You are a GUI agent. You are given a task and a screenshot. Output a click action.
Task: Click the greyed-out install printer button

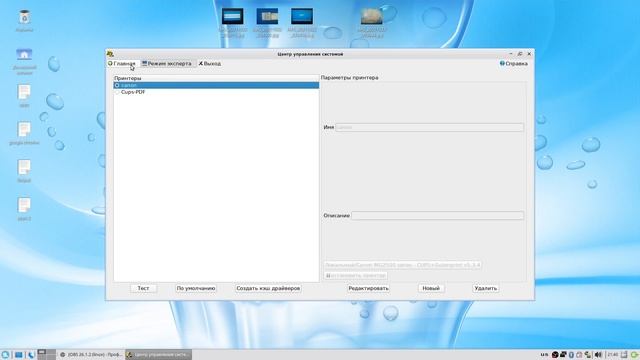pos(356,276)
